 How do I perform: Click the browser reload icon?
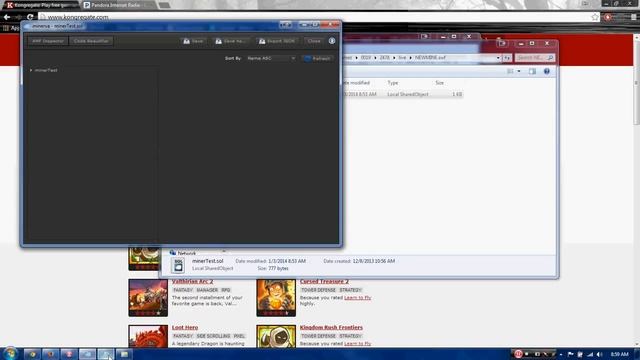tap(30, 17)
